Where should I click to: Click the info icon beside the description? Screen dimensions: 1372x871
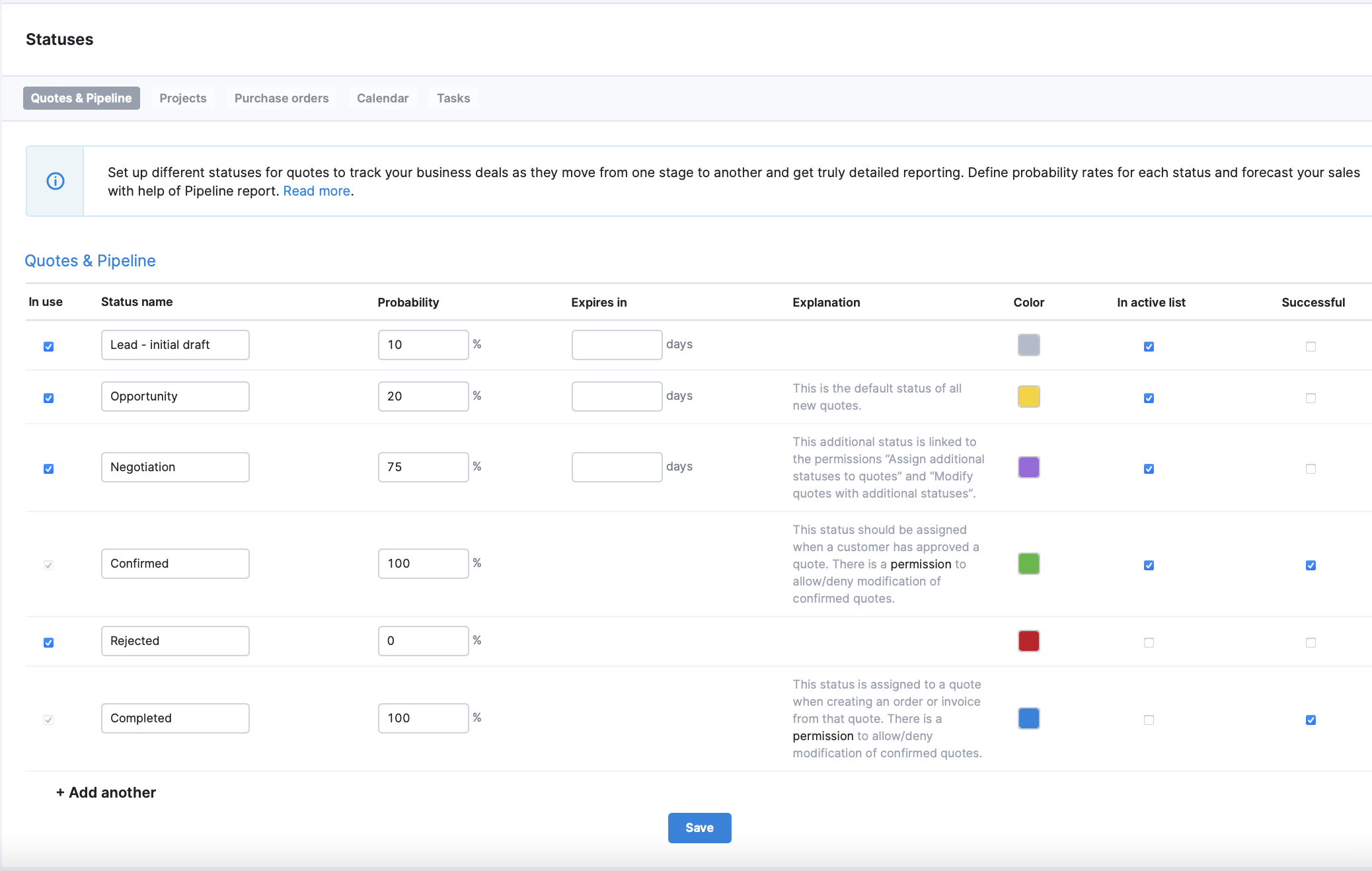tap(55, 180)
